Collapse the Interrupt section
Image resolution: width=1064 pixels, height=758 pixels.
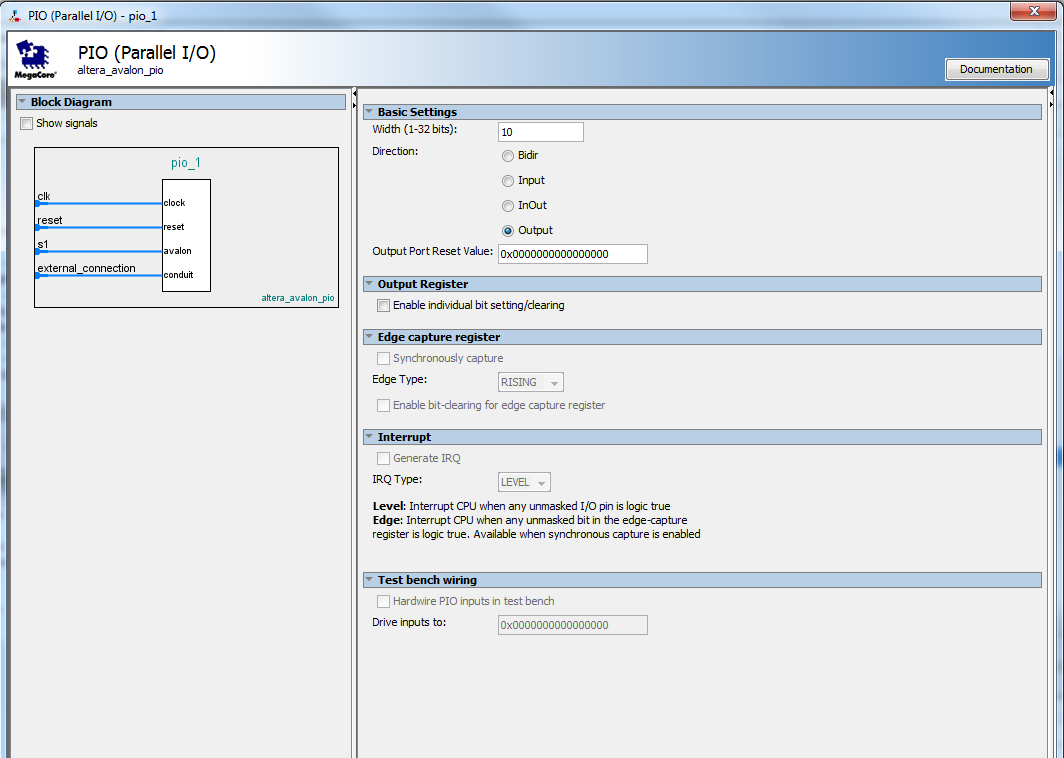click(x=369, y=436)
